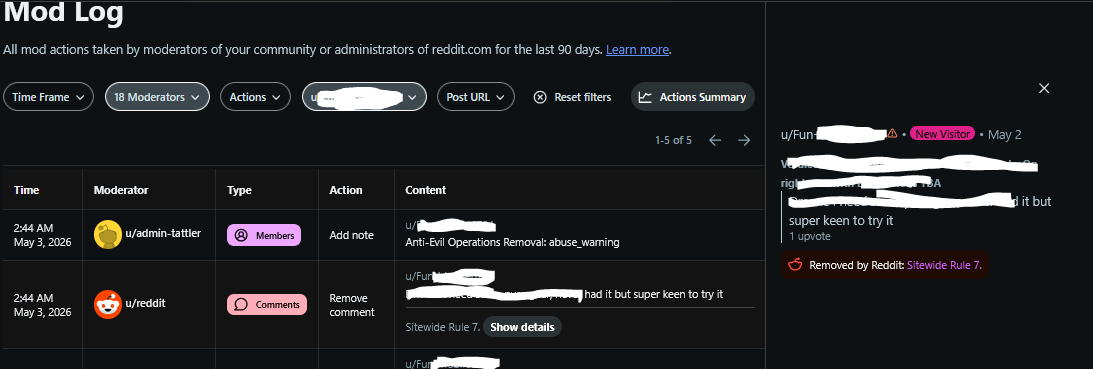Click the Reset filters circle-x icon
Screen dimensions: 1093x370
click(x=540, y=97)
